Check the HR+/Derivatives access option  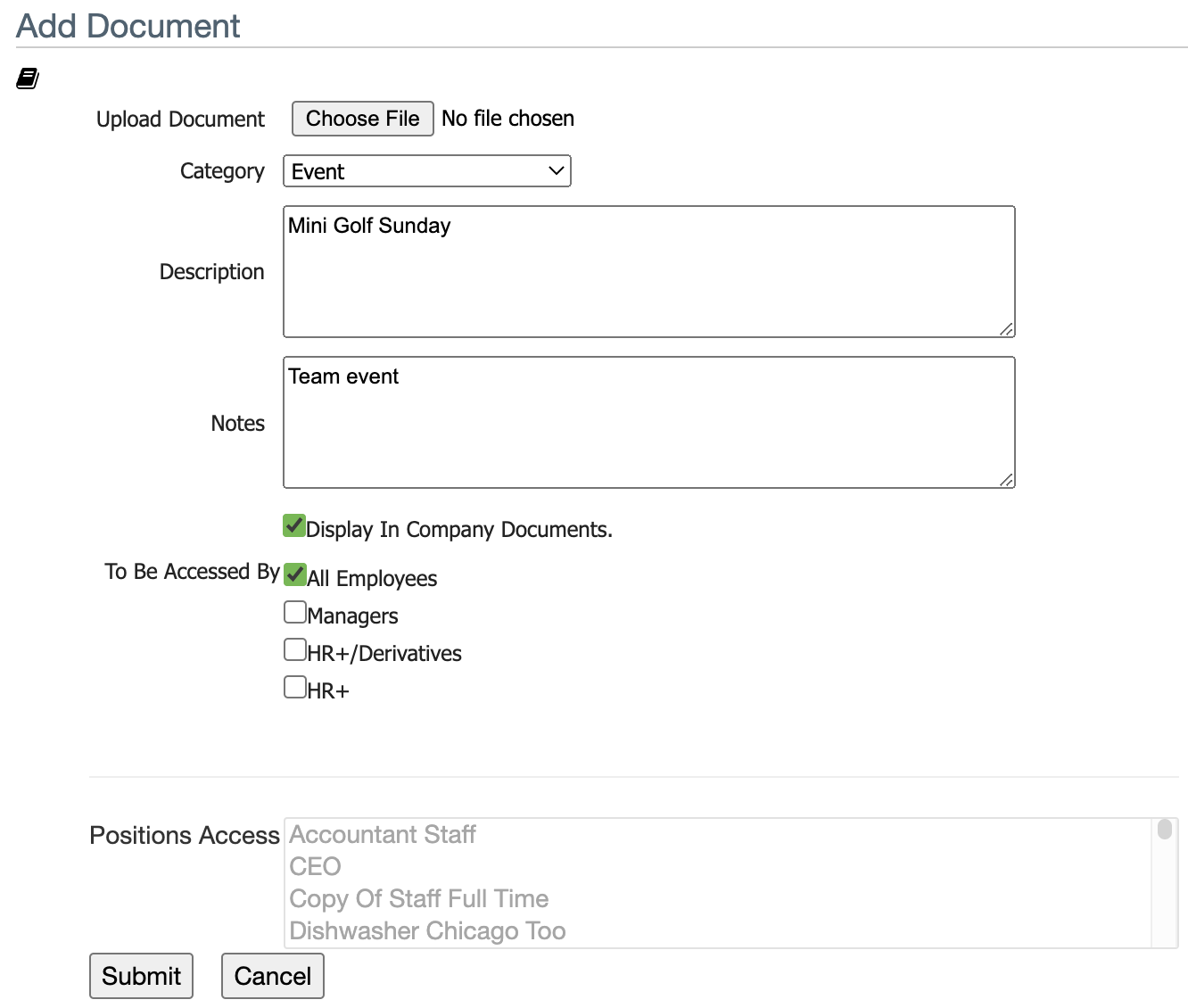click(x=295, y=649)
